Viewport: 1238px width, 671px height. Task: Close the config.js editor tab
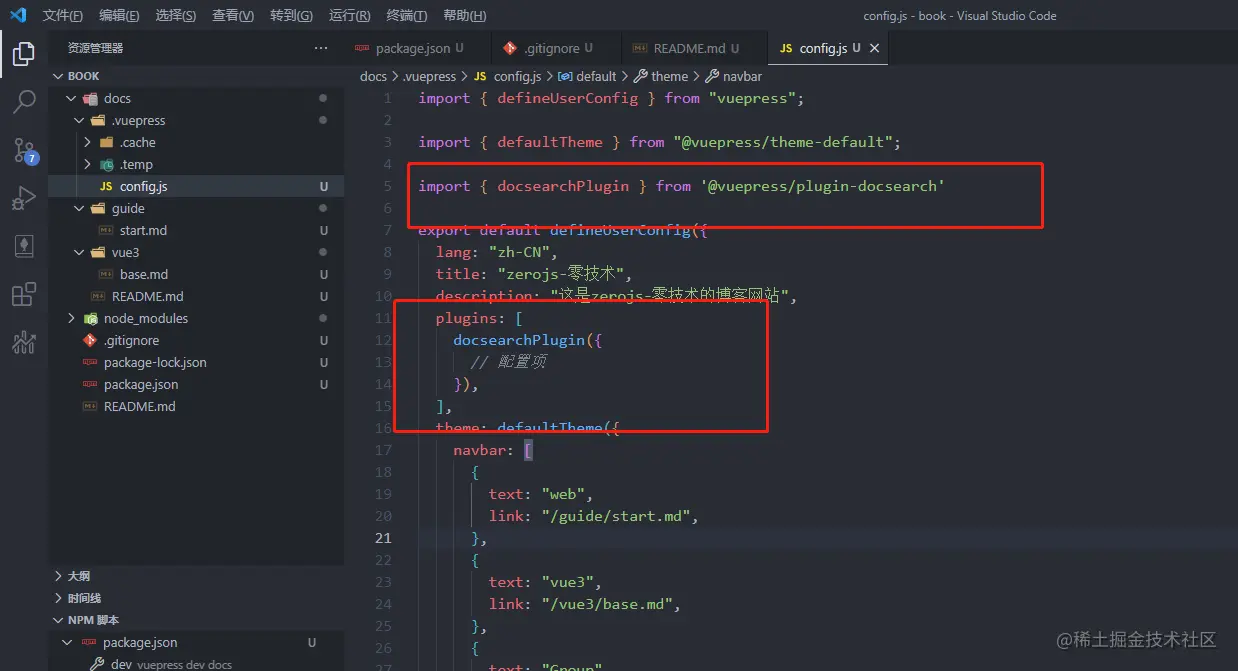point(875,48)
